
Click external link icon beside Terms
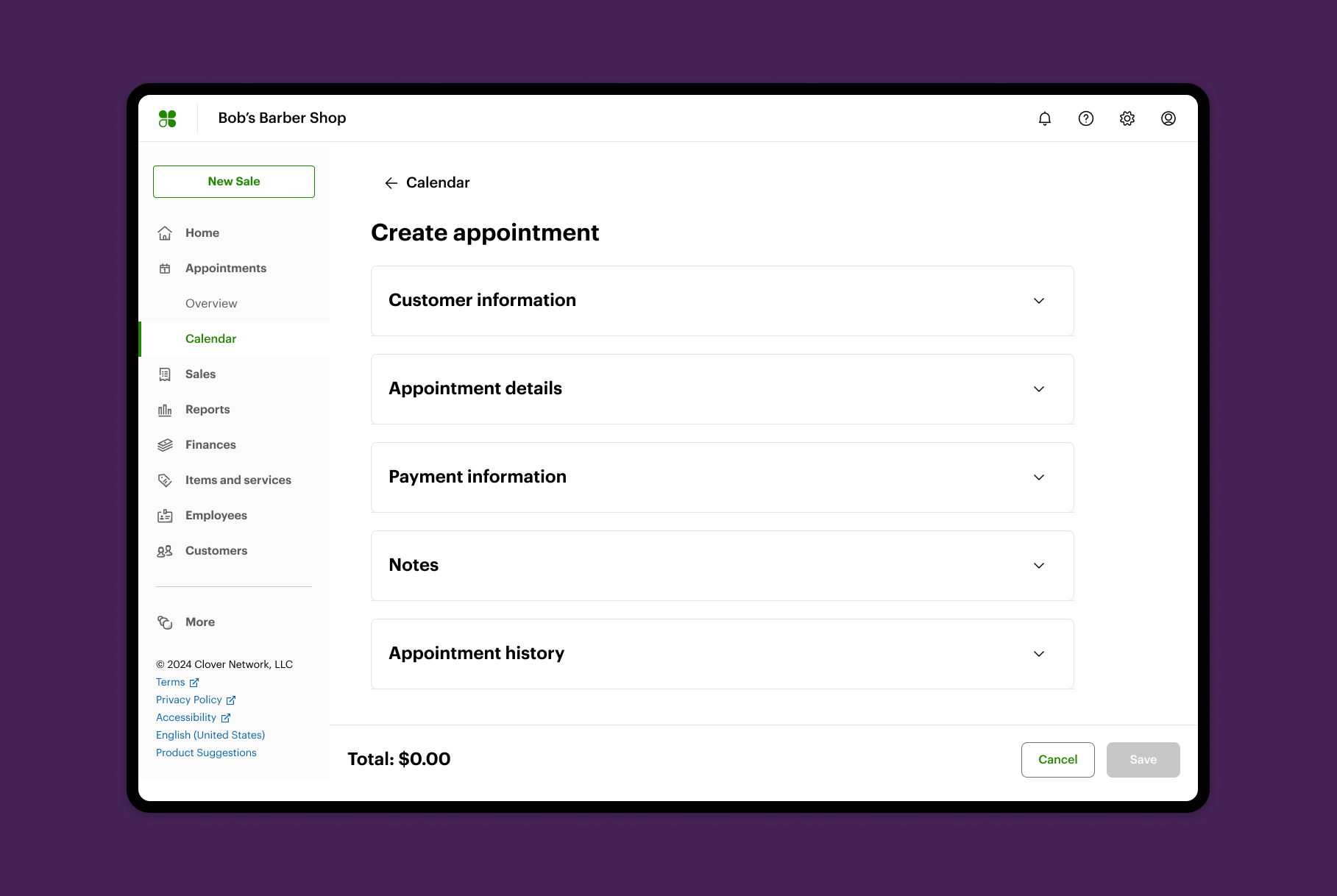(x=194, y=683)
